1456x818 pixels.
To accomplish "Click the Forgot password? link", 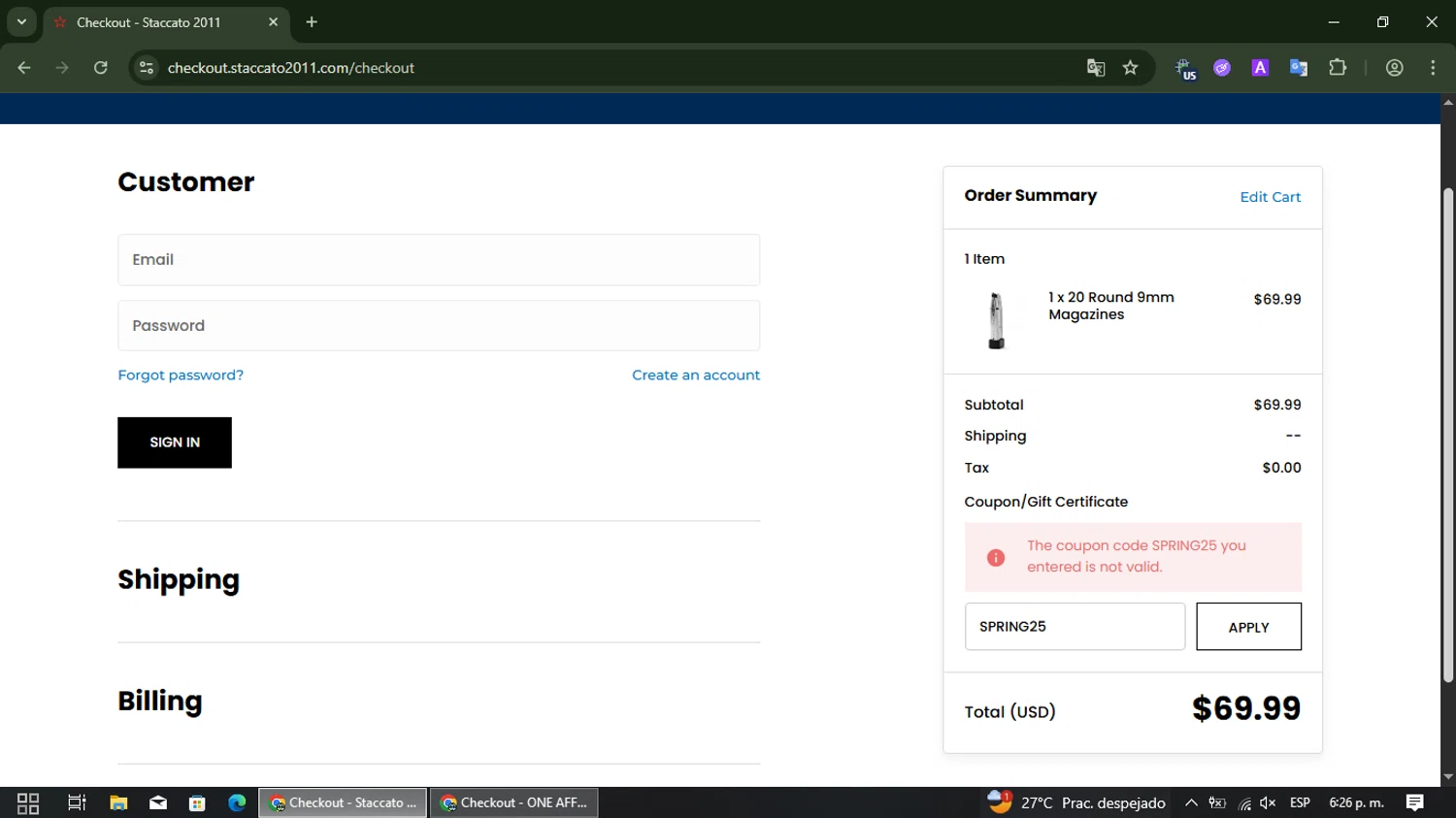I will [181, 375].
